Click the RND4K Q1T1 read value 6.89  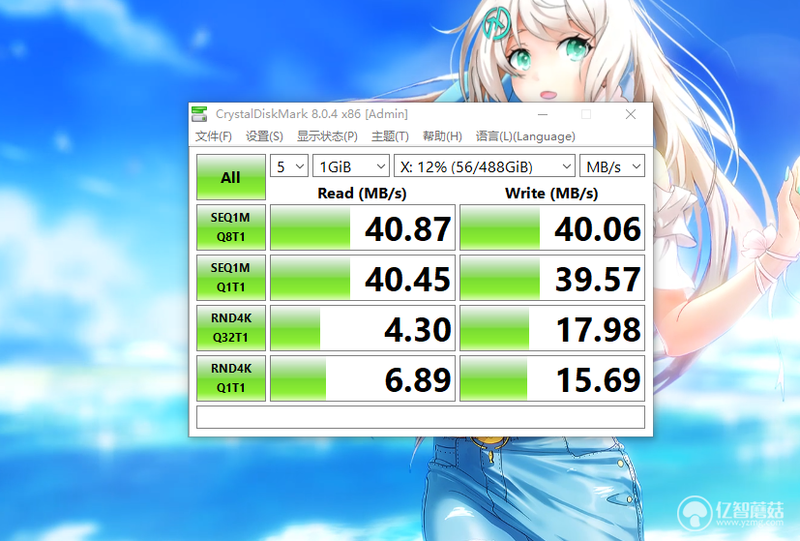[362, 378]
